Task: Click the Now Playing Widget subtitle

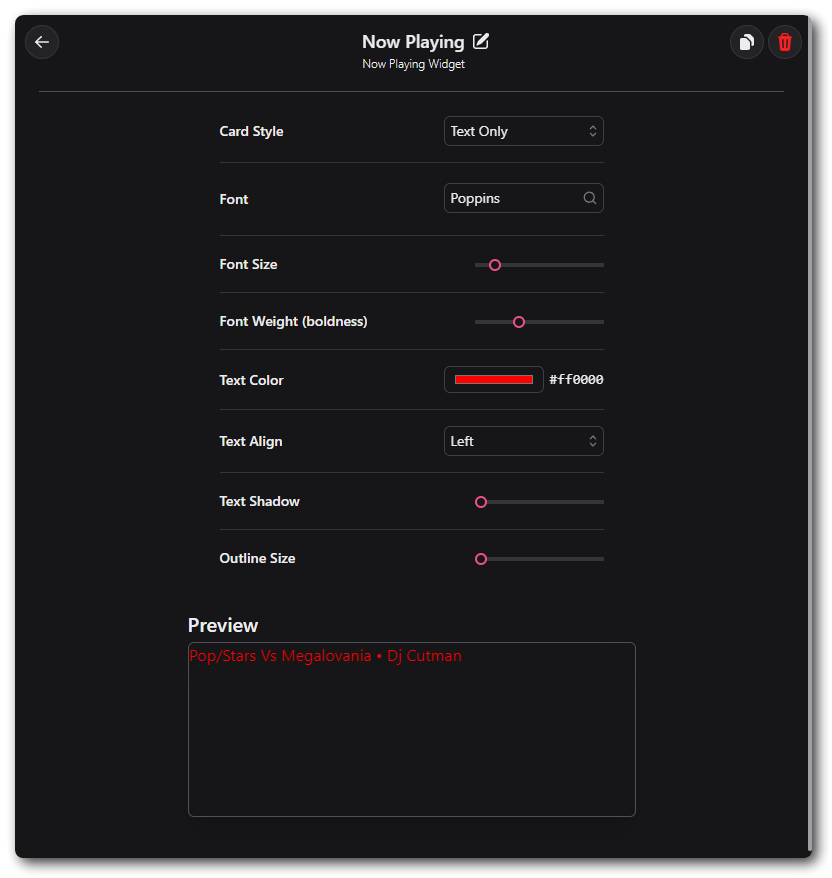Action: pyautogui.click(x=413, y=64)
